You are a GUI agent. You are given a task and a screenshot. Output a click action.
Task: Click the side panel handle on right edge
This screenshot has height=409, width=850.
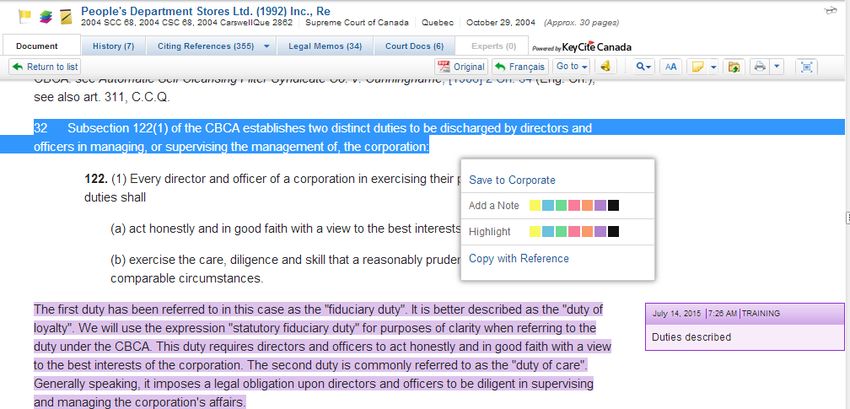click(848, 218)
